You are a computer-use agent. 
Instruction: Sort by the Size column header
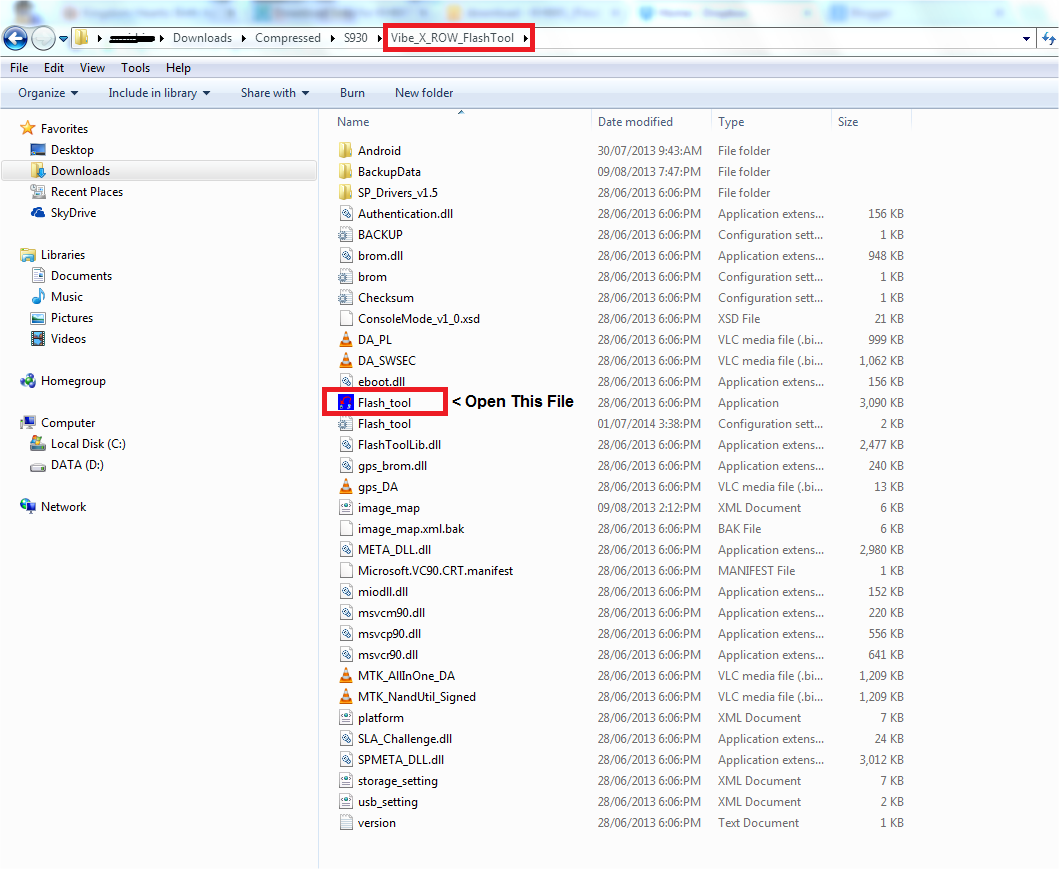848,122
